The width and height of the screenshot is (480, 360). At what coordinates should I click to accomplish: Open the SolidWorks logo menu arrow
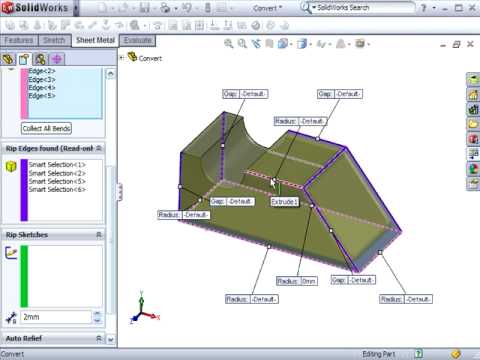[76, 8]
